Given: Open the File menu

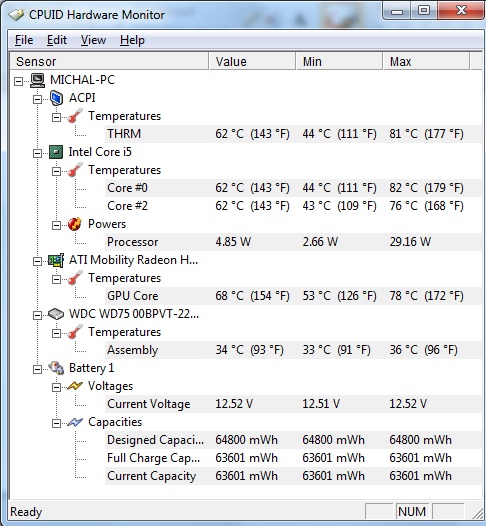Looking at the screenshot, I should 24,40.
